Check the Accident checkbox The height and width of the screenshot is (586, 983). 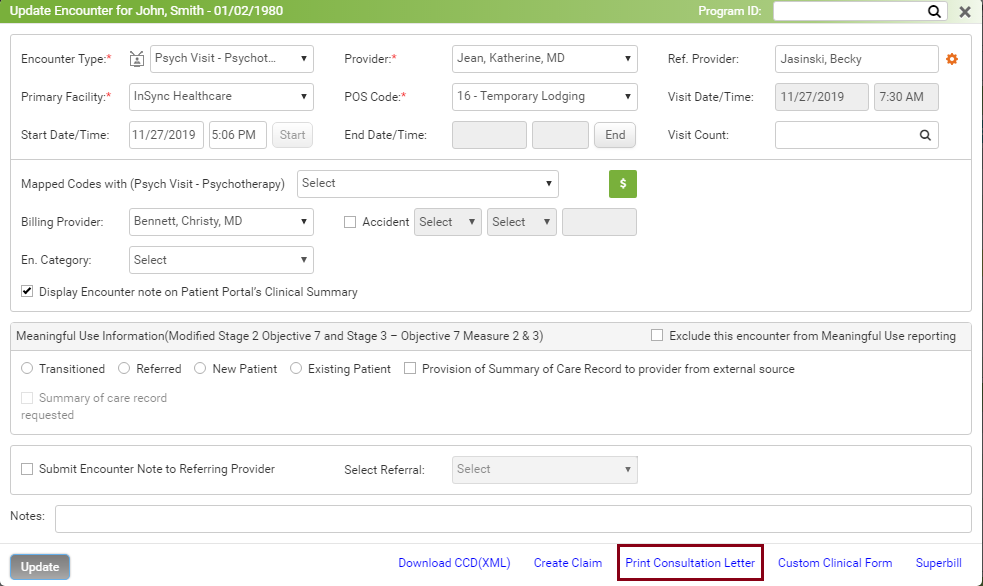[x=350, y=222]
